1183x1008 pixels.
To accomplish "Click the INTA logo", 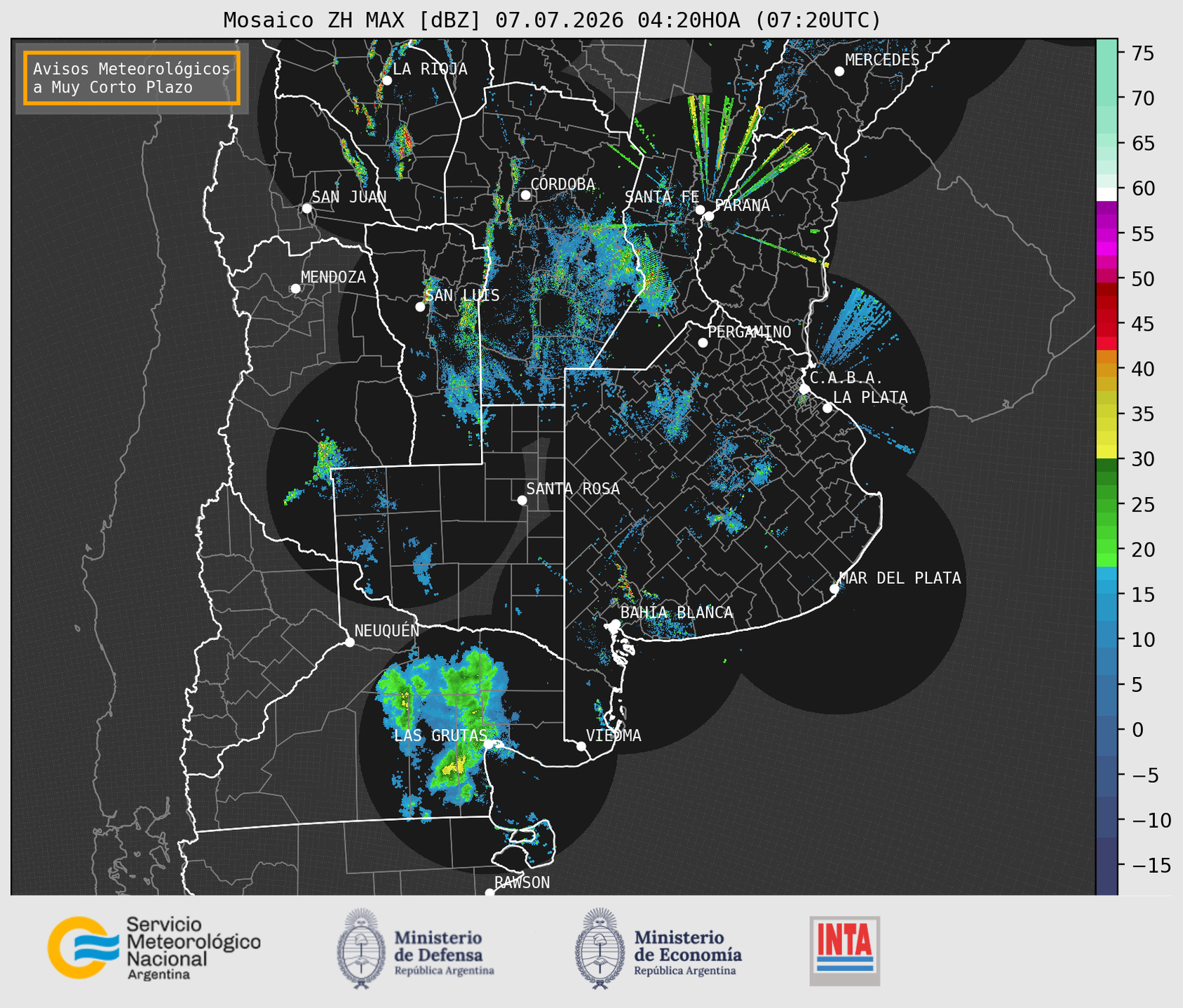I will [x=844, y=951].
